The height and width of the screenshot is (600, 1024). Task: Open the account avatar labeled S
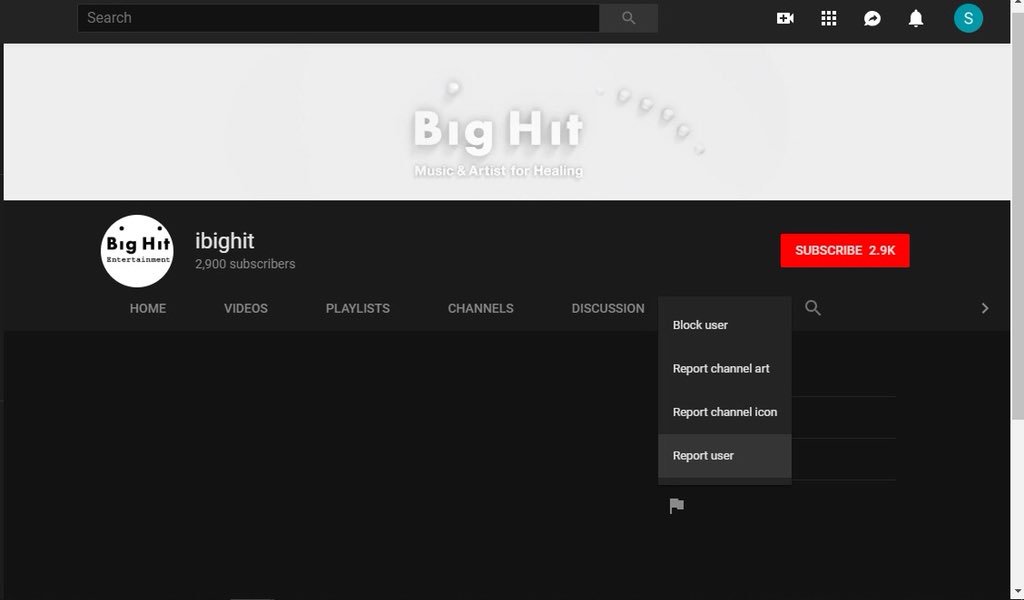[968, 18]
